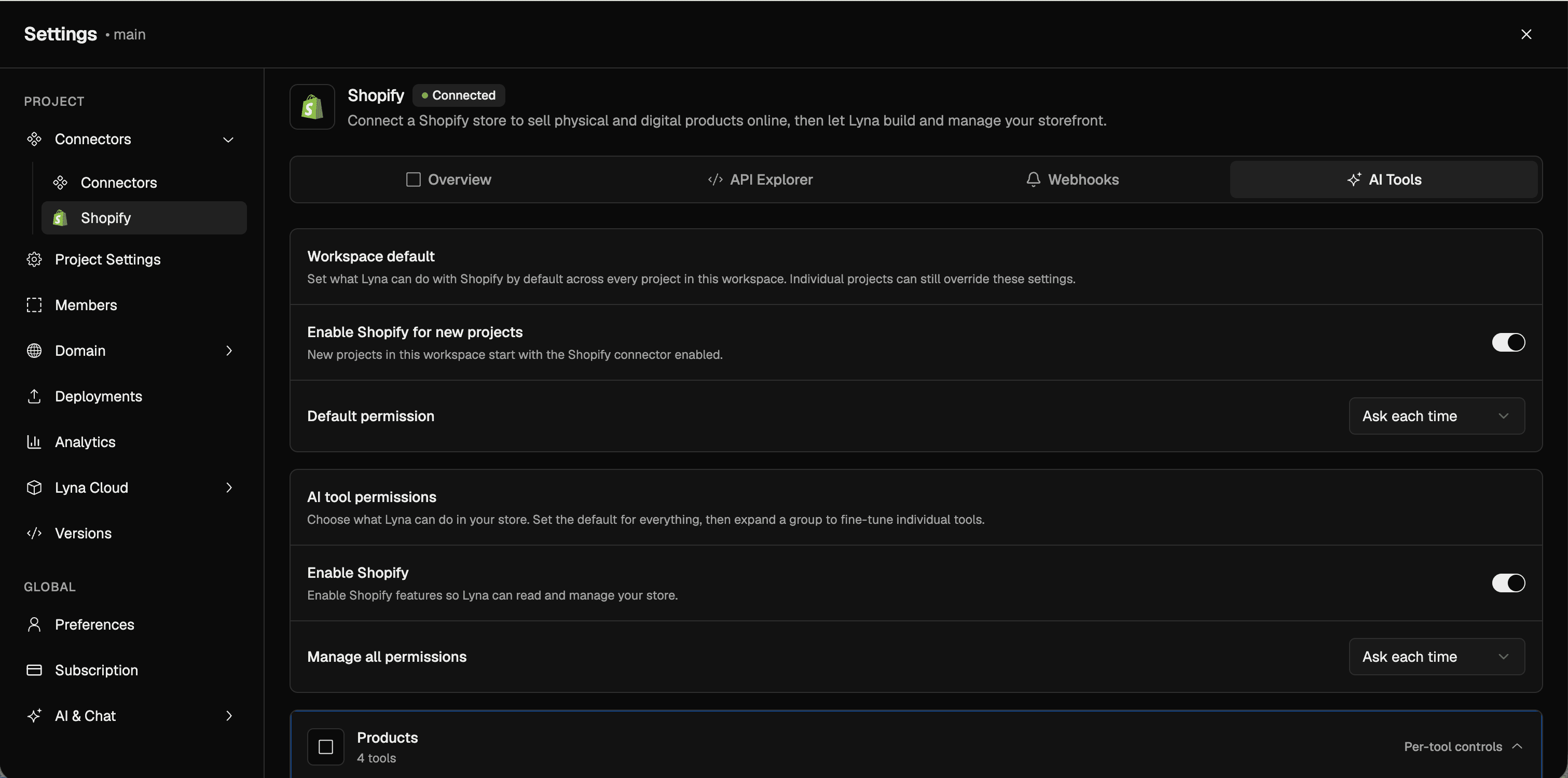Click the GLOBAL section label

pyautogui.click(x=50, y=587)
